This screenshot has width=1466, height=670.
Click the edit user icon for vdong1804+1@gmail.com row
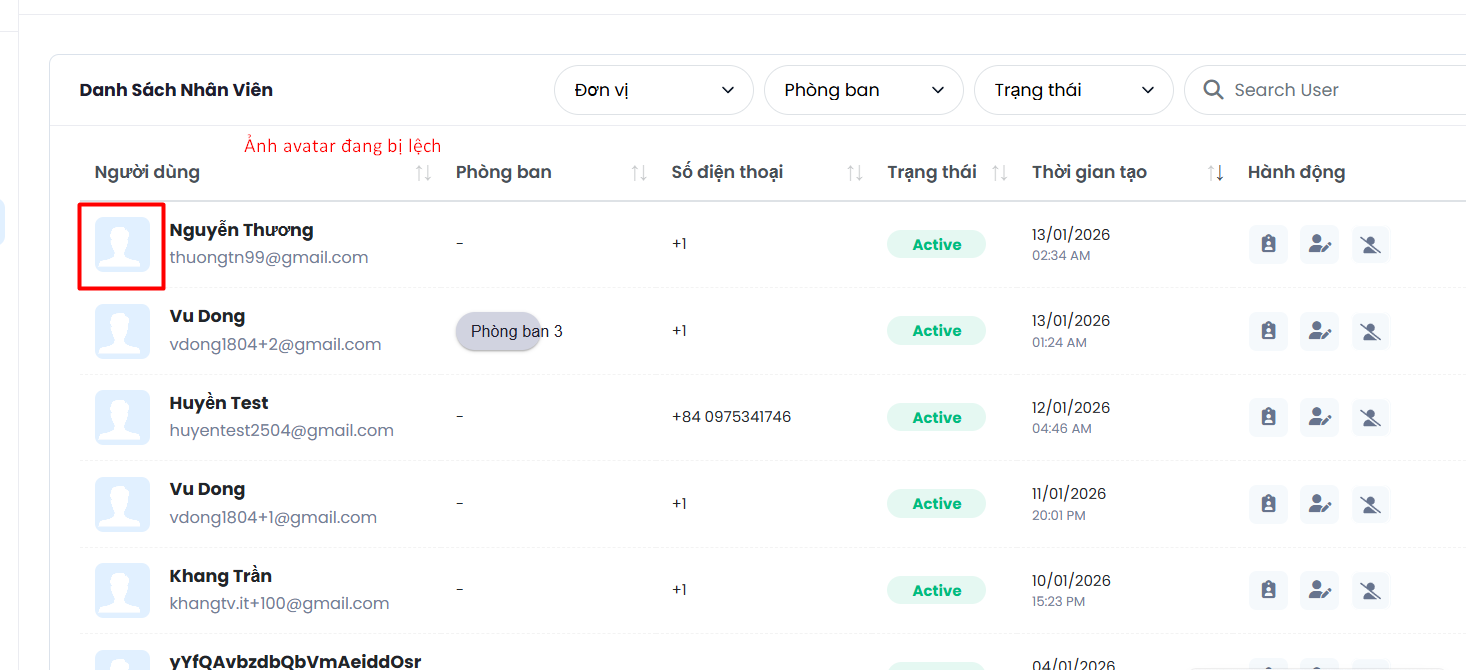[x=1319, y=504]
